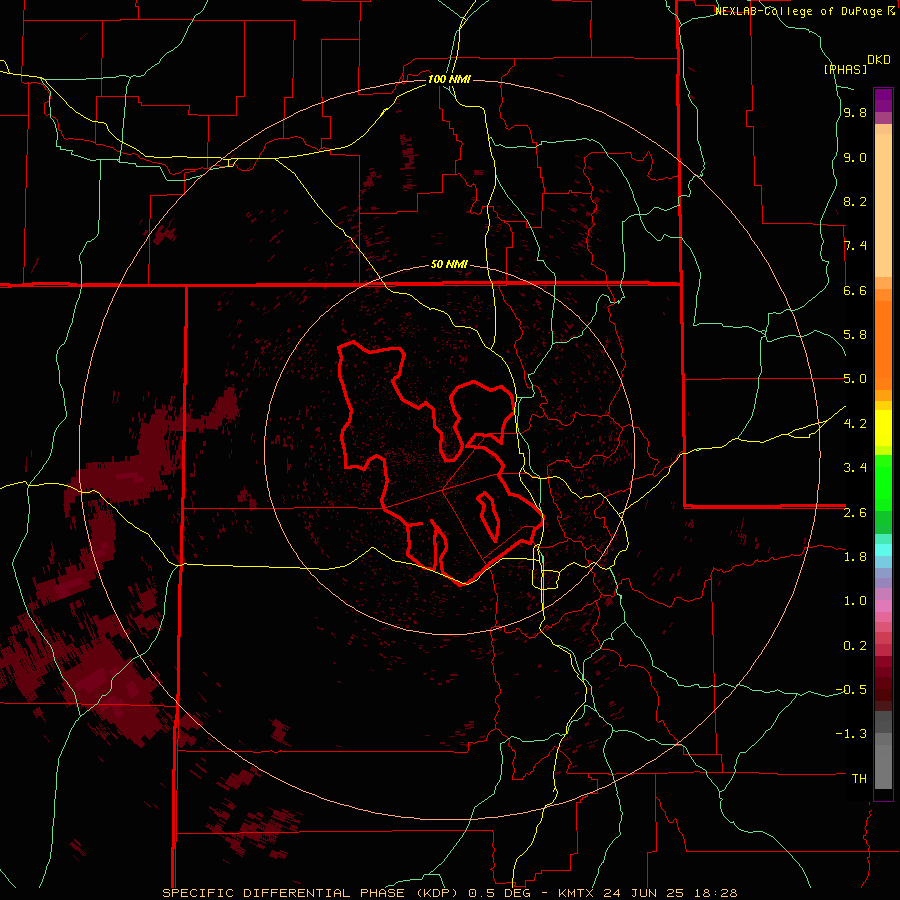
Task: Click the 100 NMI range ring label
Action: coord(449,79)
